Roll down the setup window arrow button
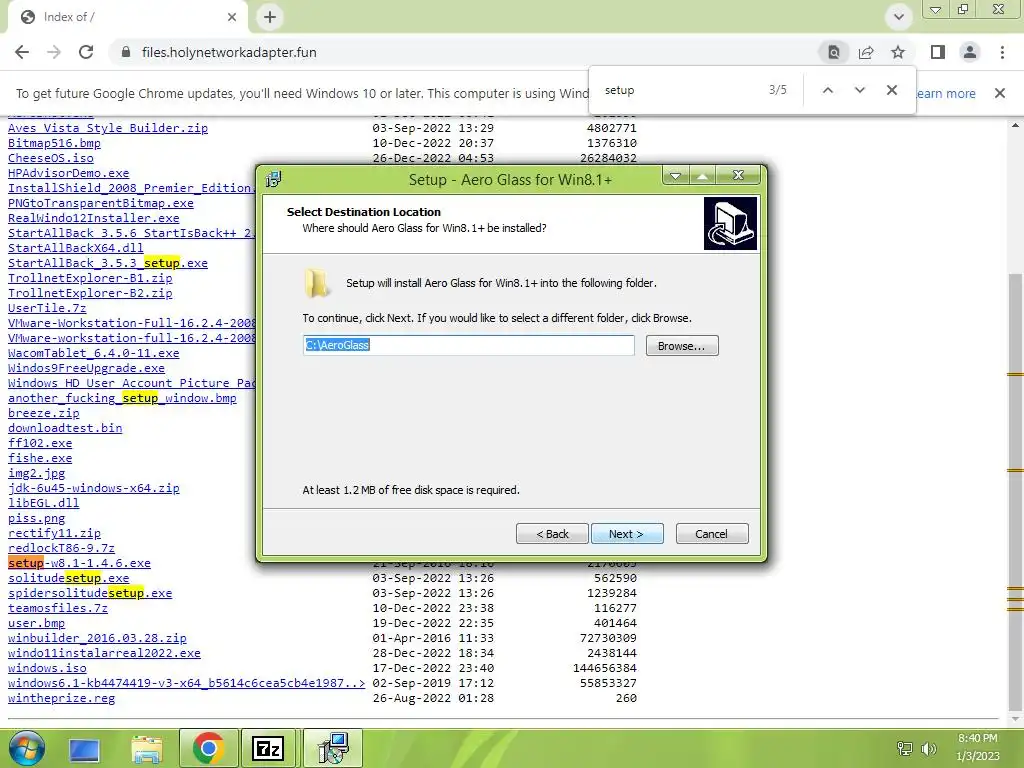The image size is (1024, 768). (675, 176)
